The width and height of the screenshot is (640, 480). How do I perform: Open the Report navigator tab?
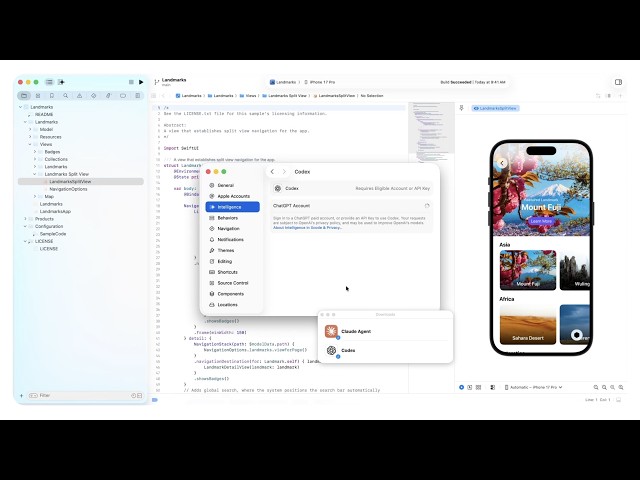138,96
